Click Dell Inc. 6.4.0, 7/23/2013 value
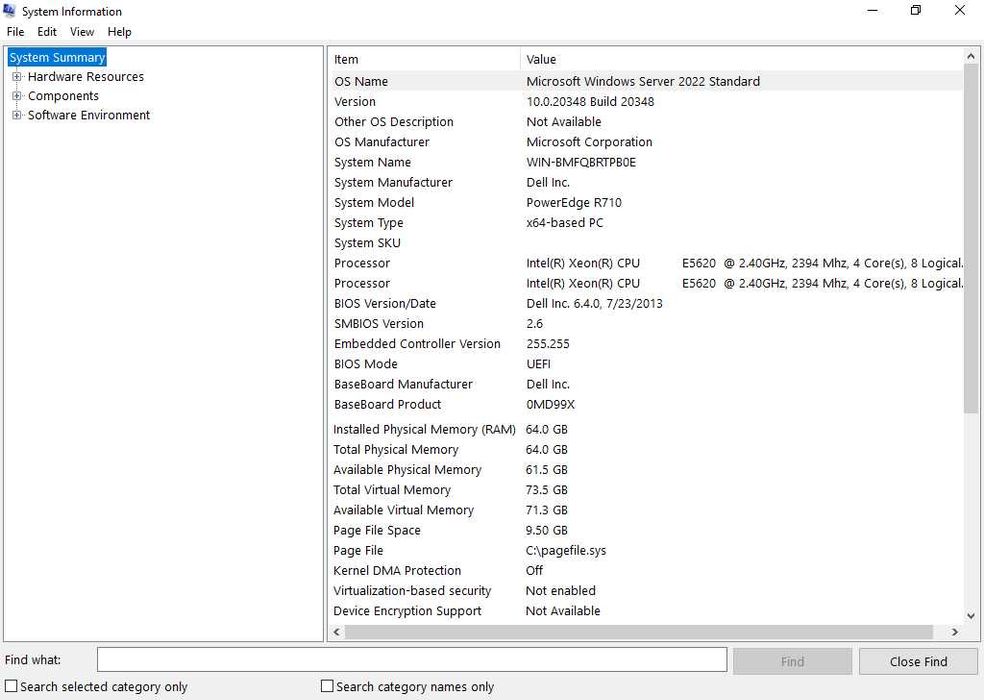 (594, 303)
